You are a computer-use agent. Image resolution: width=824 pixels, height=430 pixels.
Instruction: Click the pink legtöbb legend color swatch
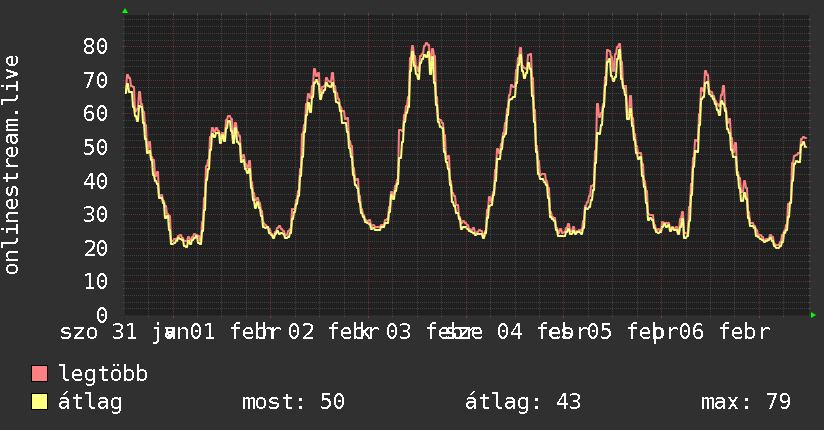[x=39, y=373]
